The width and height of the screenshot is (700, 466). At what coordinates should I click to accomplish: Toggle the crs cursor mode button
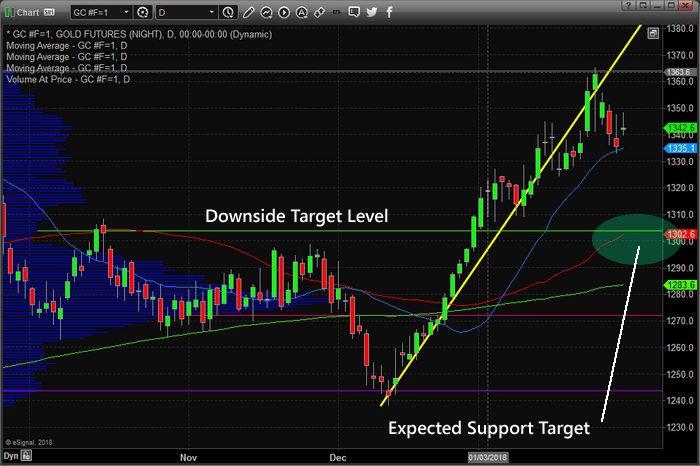[337, 12]
